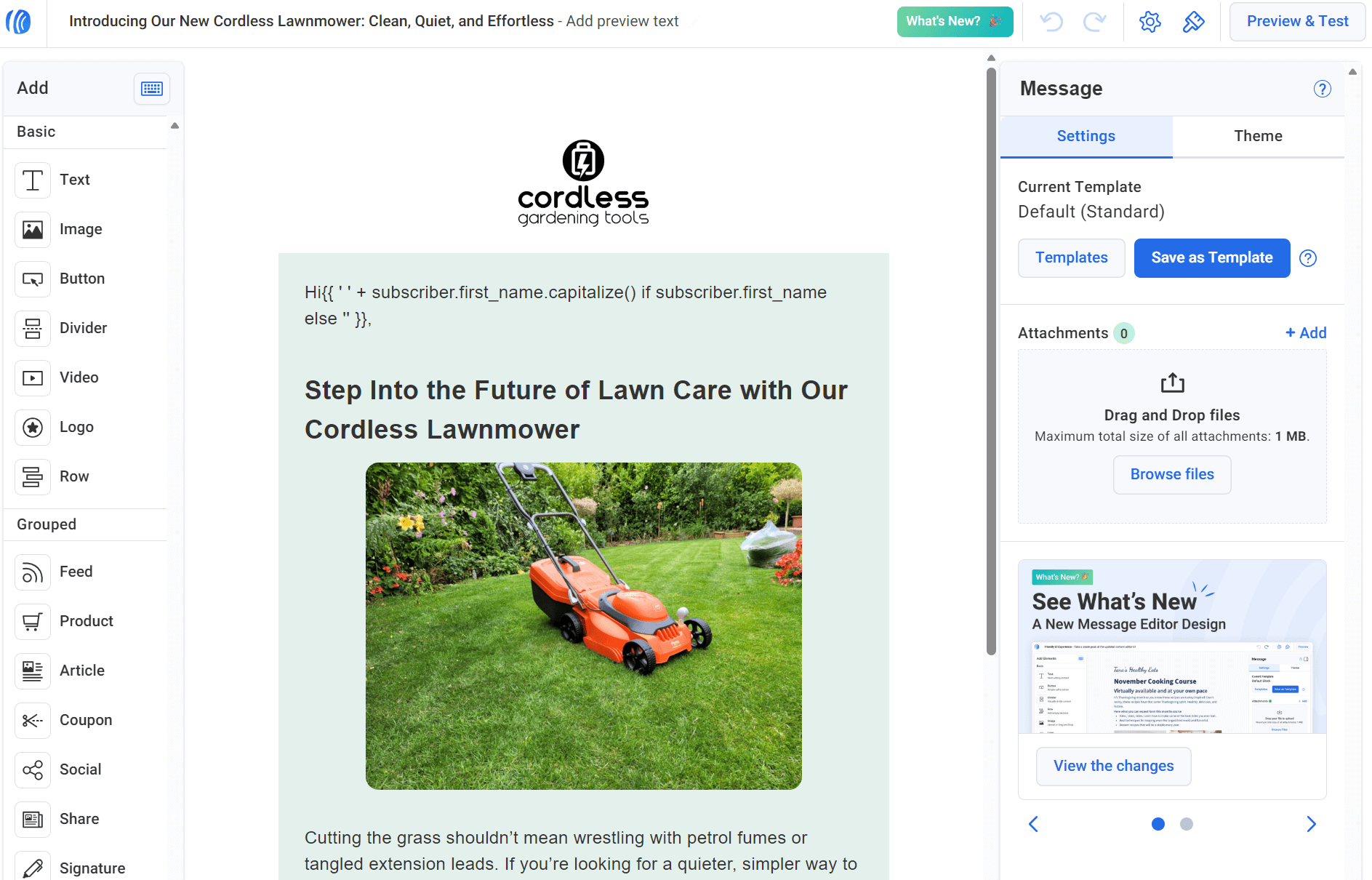This screenshot has height=880, width=1372.
Task: Open View the changes
Action: (x=1113, y=766)
